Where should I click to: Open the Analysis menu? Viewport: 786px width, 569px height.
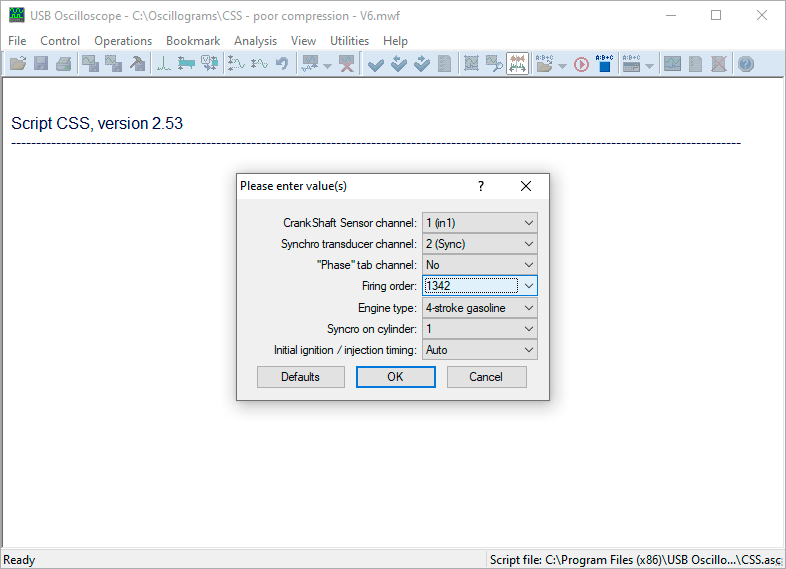[255, 41]
